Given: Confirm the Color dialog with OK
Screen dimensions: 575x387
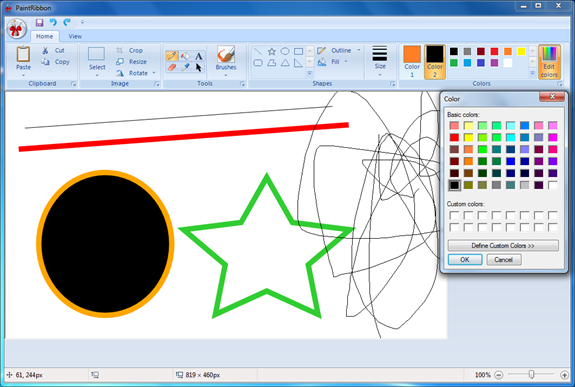Looking at the screenshot, I should [x=465, y=260].
